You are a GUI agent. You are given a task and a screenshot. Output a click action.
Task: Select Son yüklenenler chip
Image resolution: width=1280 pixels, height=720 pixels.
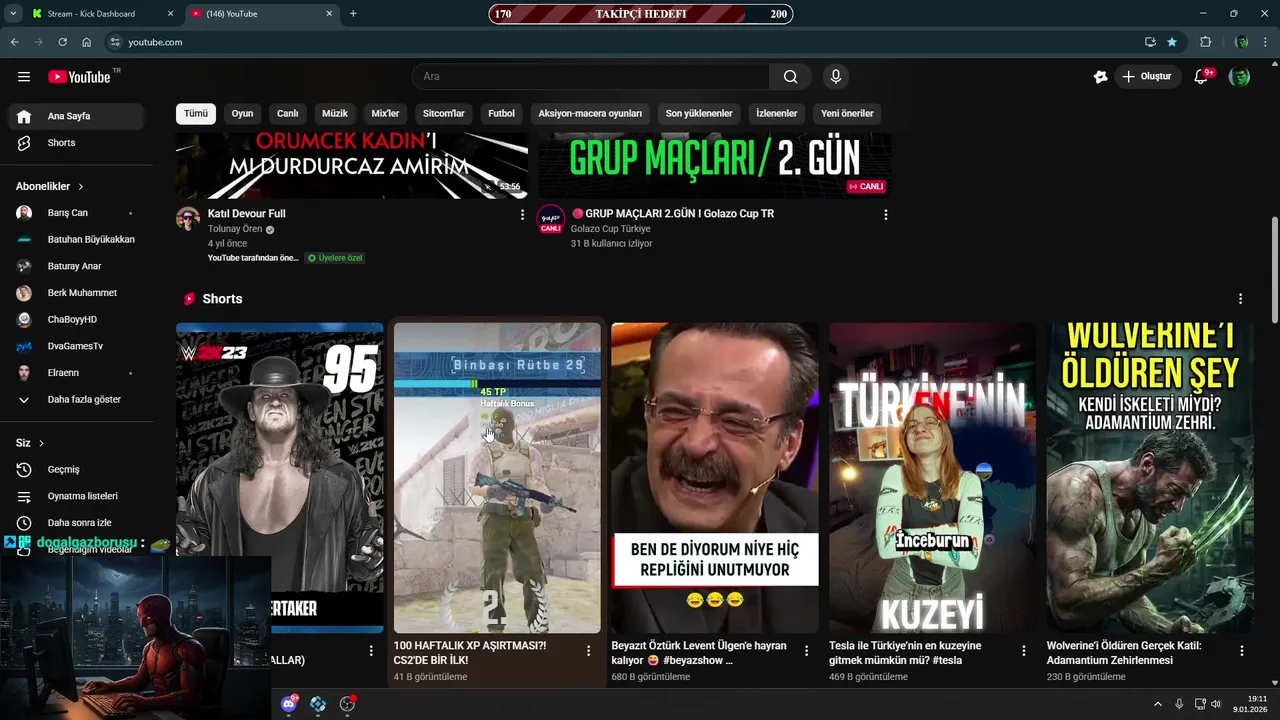699,114
